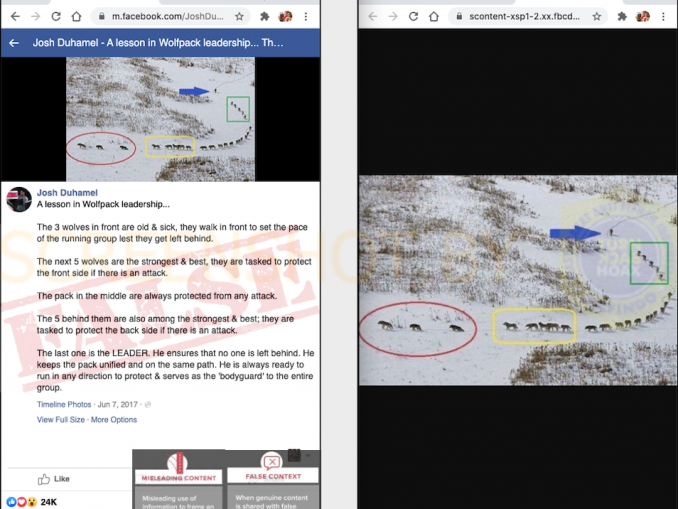This screenshot has height=509, width=678.
Task: Open the Josh Duhamel name link
Action: pos(67,193)
